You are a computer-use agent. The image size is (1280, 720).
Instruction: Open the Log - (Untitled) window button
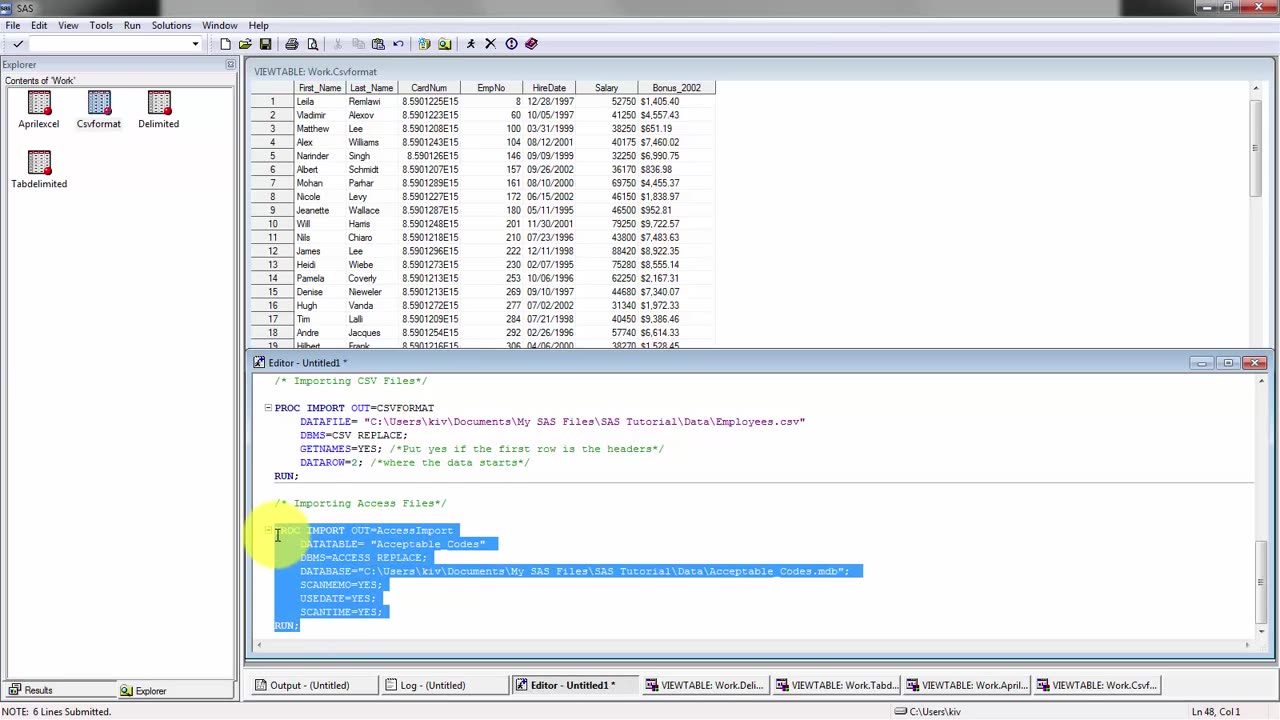coord(444,685)
